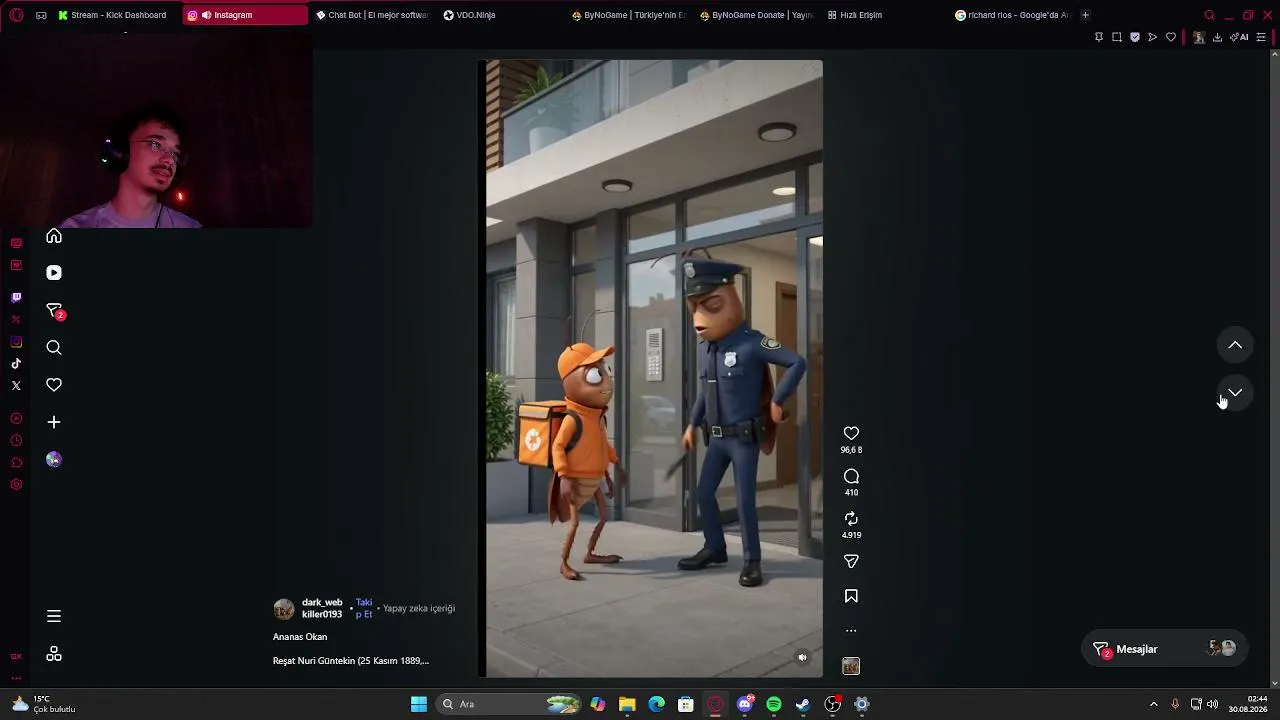Switch to ByNoGame Türkiye'nin tab
The image size is (1280, 720).
[x=628, y=15]
